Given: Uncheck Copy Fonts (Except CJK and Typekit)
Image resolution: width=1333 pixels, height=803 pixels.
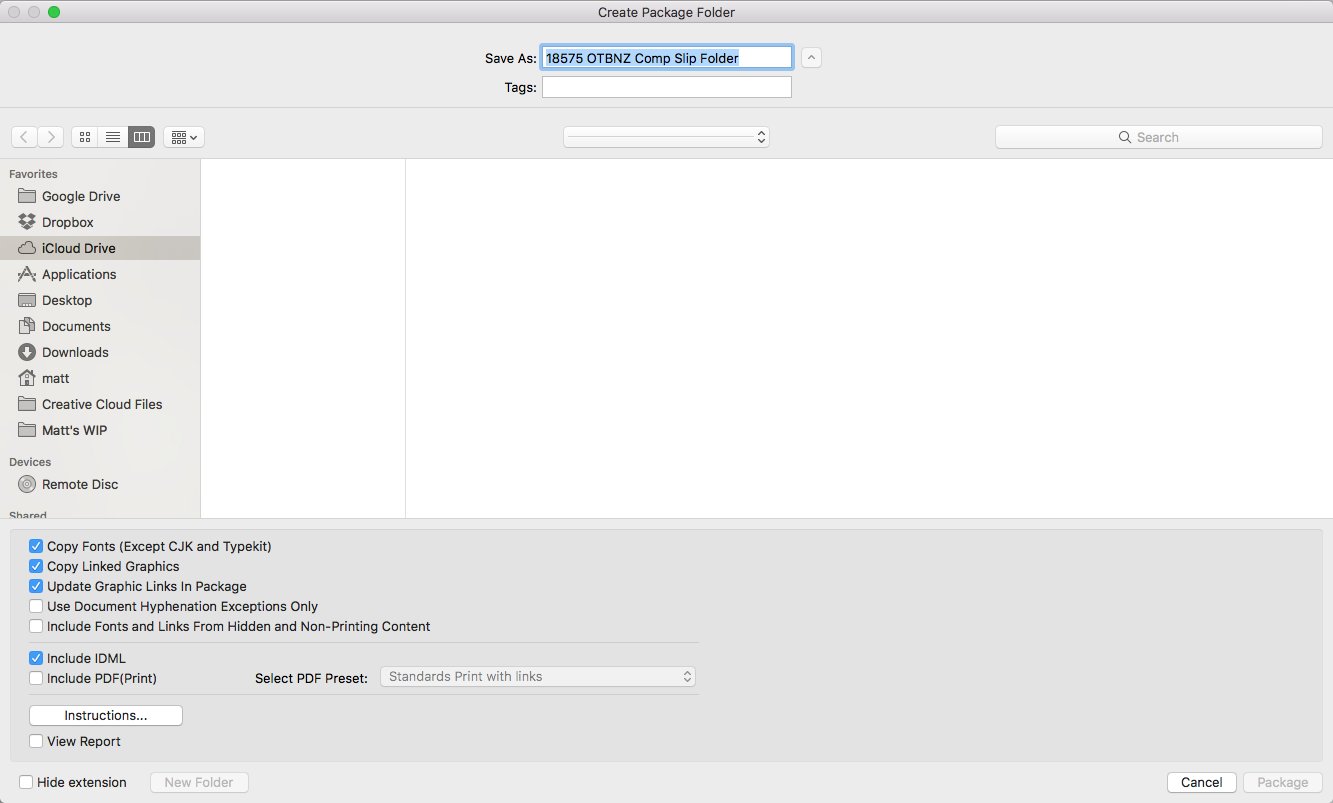Looking at the screenshot, I should coord(36,546).
